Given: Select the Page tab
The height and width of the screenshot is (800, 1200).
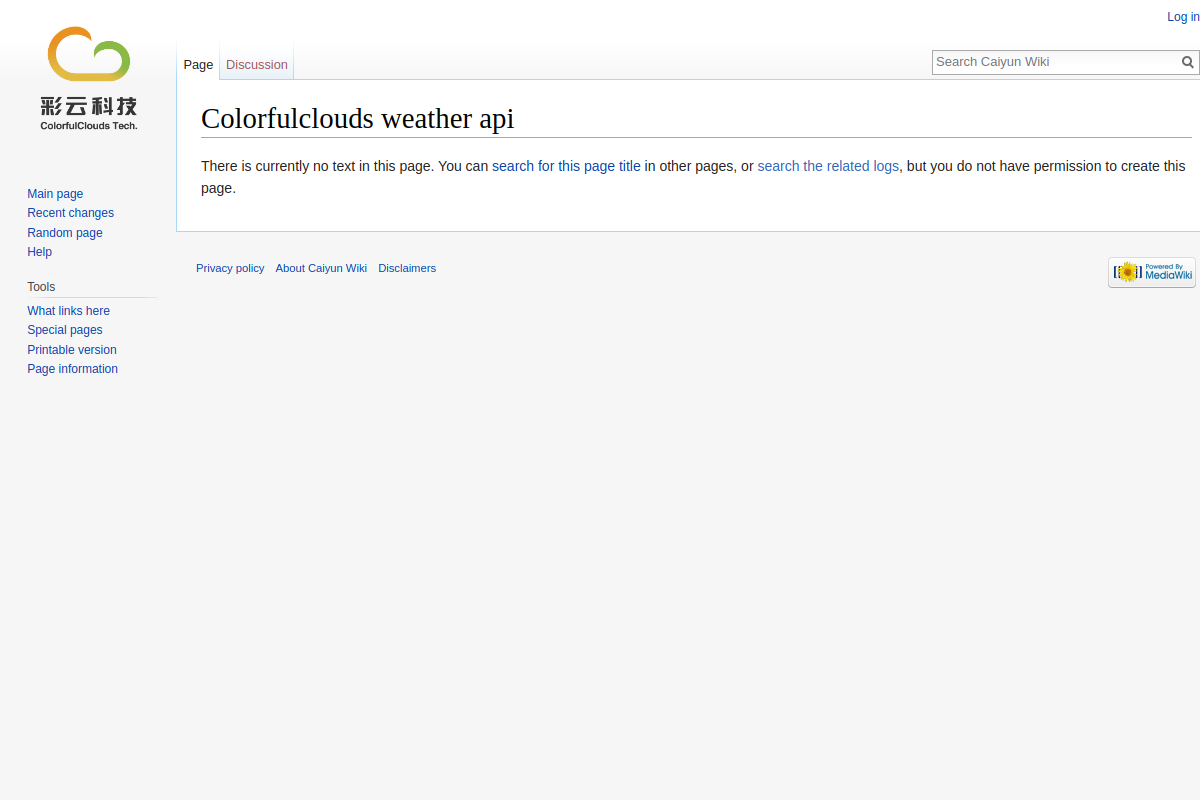Looking at the screenshot, I should pos(198,64).
